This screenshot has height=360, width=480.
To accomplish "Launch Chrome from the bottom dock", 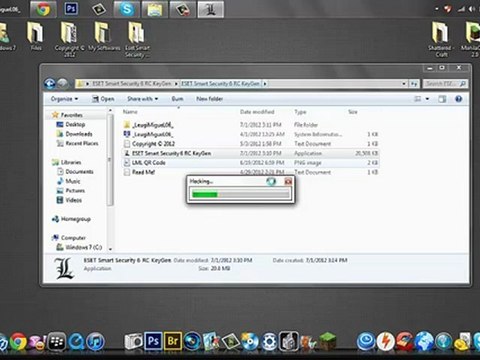I will [x=18, y=341].
